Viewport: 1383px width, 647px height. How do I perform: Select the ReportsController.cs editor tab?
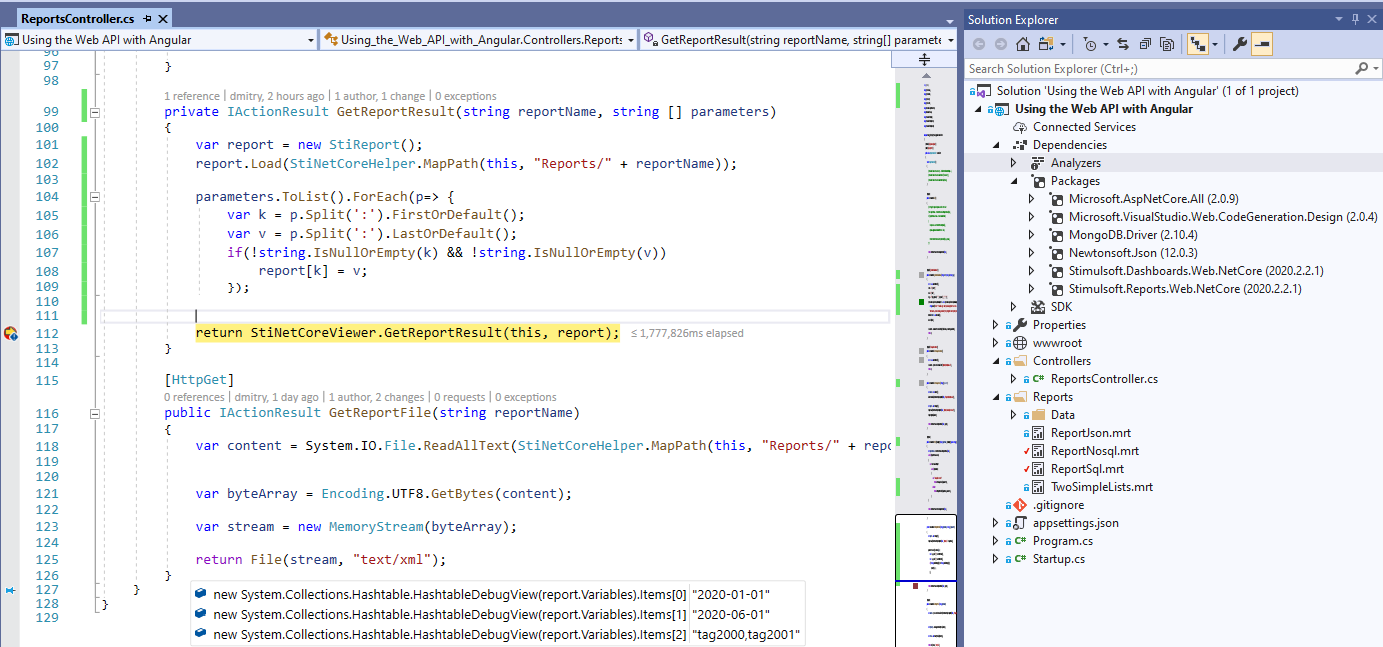pyautogui.click(x=78, y=19)
